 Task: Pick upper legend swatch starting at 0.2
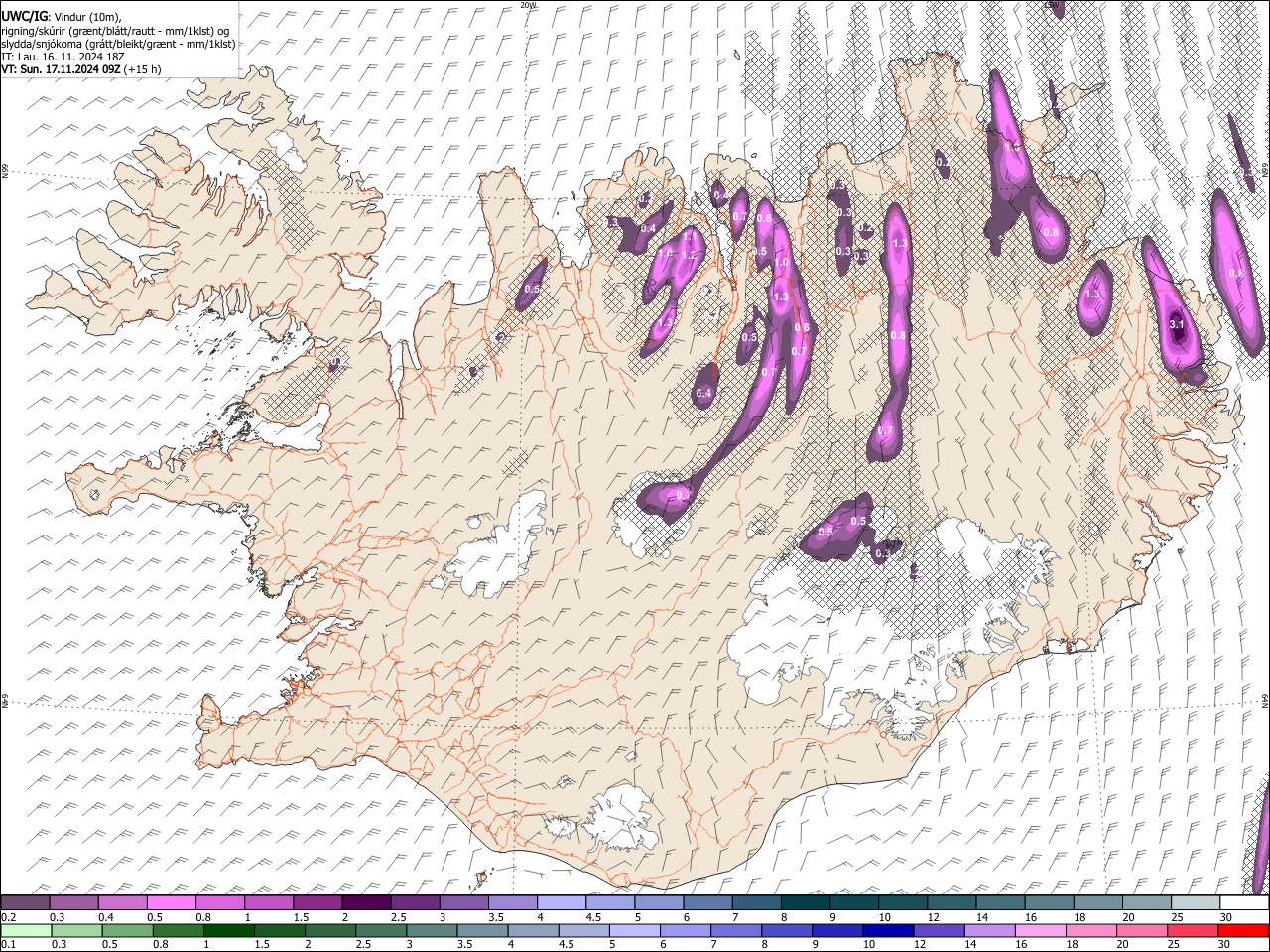[x=25, y=903]
